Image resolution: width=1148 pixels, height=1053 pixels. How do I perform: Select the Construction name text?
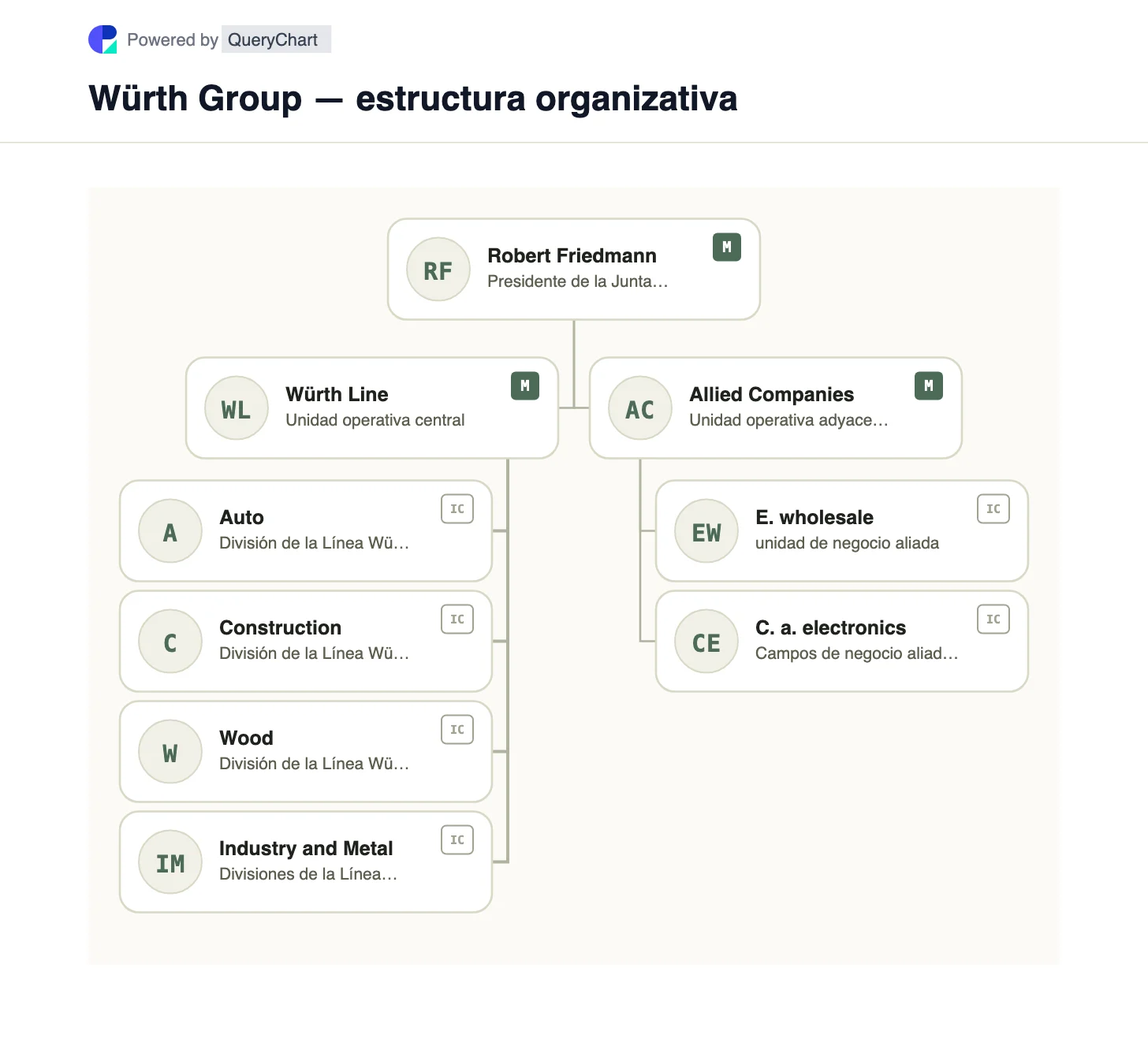tap(280, 627)
